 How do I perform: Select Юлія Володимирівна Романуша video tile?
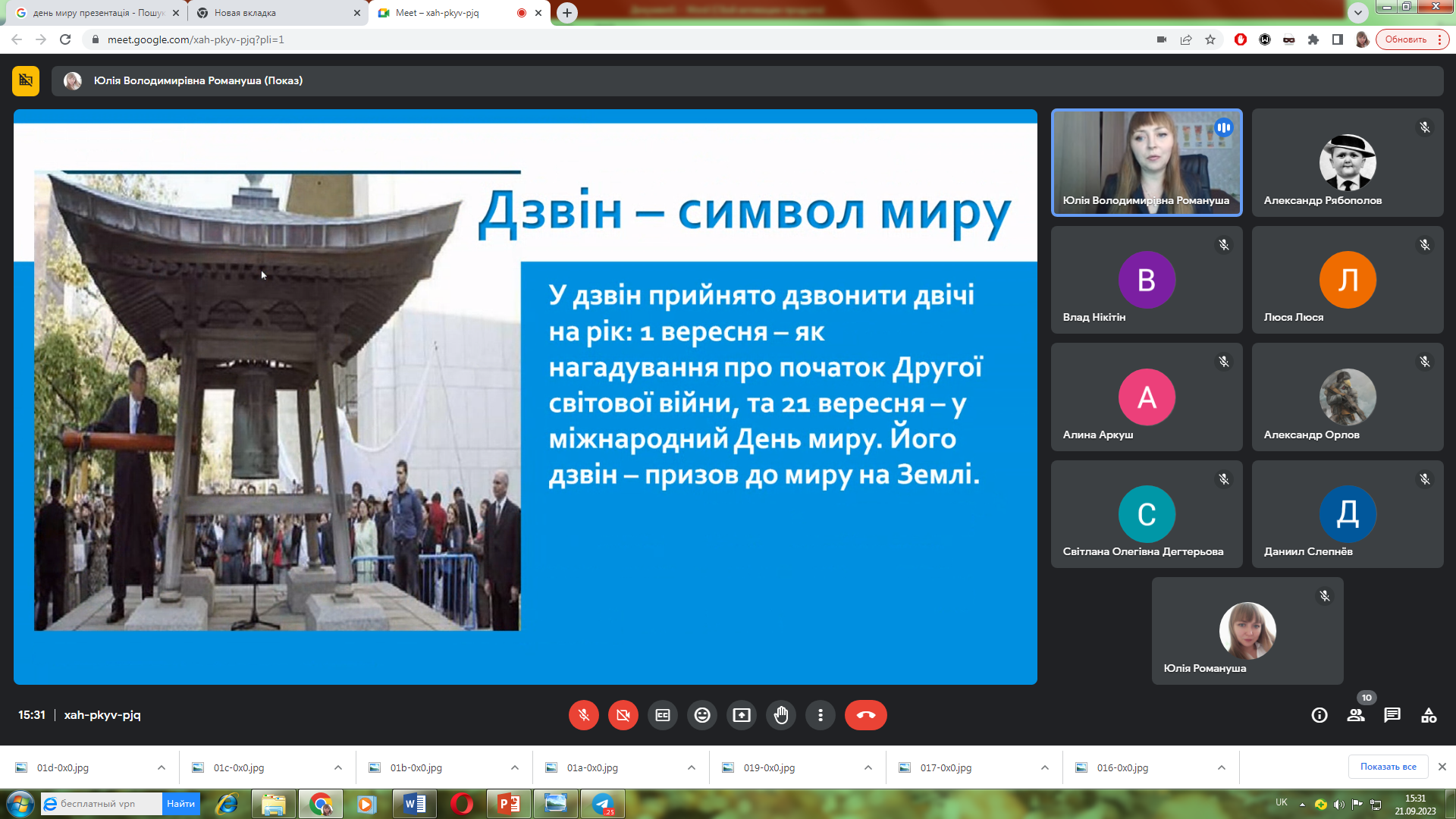tap(1147, 162)
